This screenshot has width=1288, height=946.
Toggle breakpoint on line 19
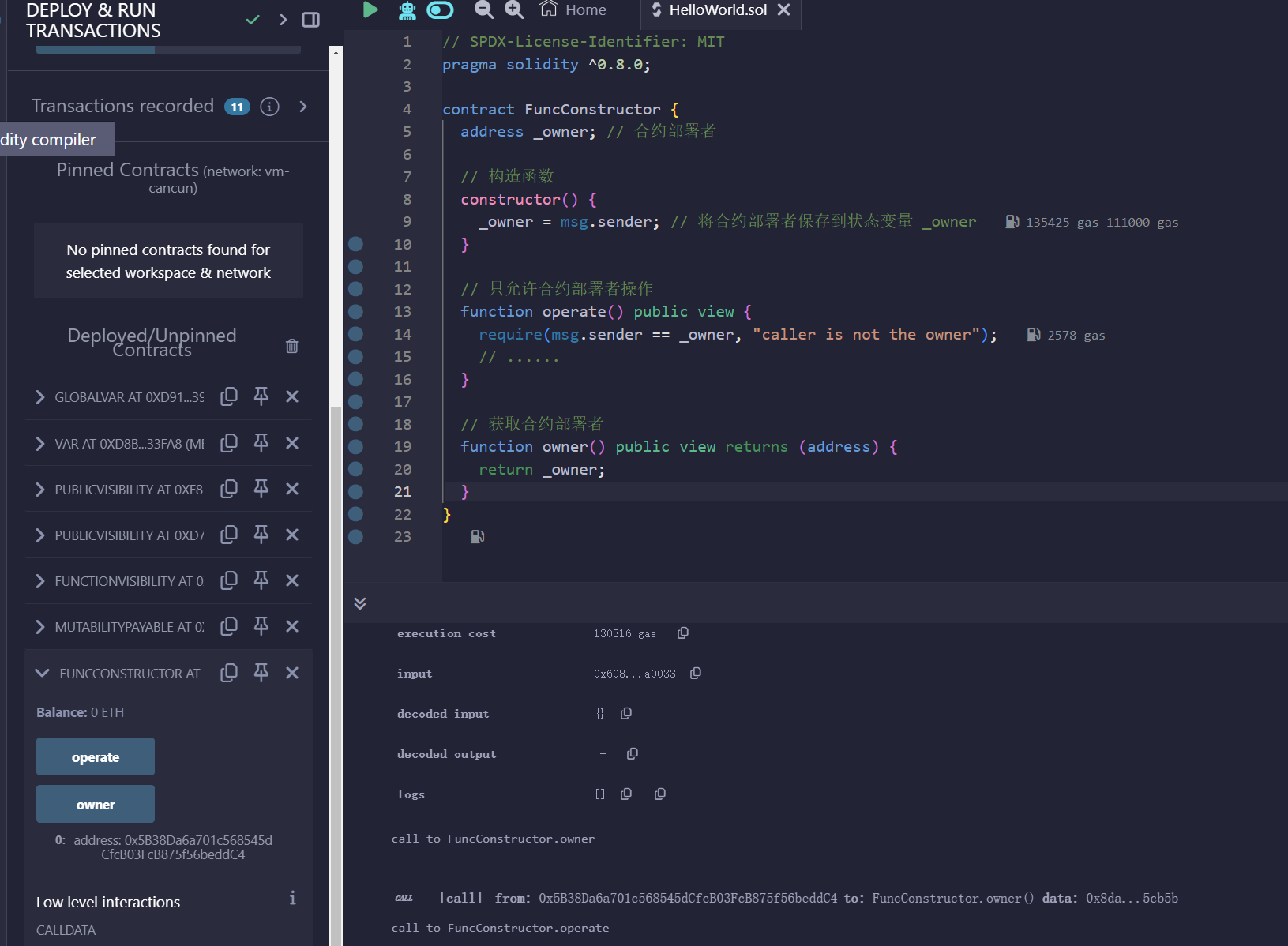tap(356, 447)
